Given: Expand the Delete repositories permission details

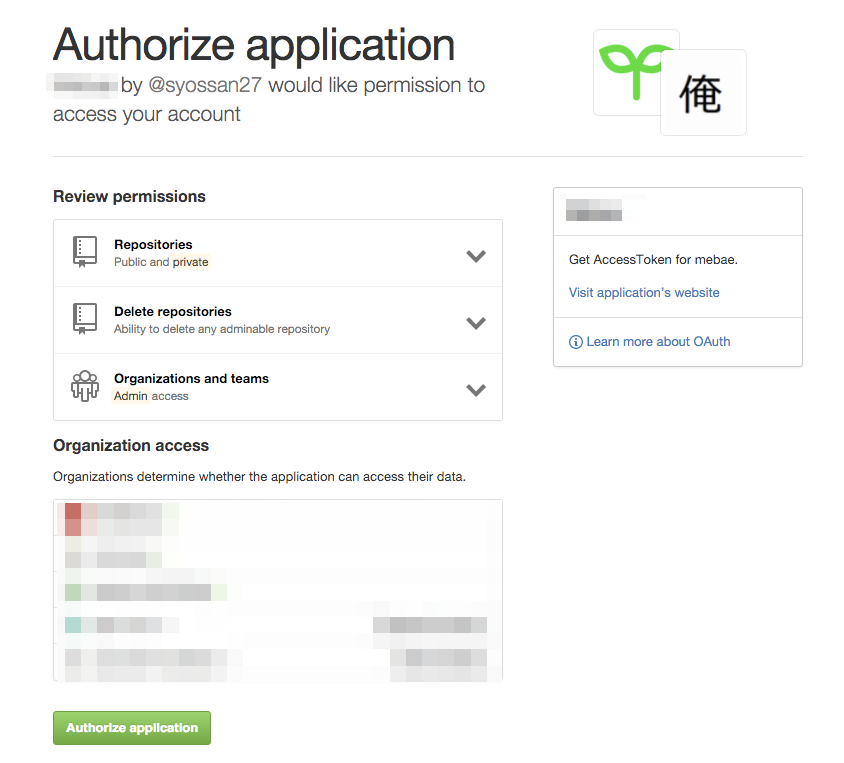Looking at the screenshot, I should (x=476, y=322).
